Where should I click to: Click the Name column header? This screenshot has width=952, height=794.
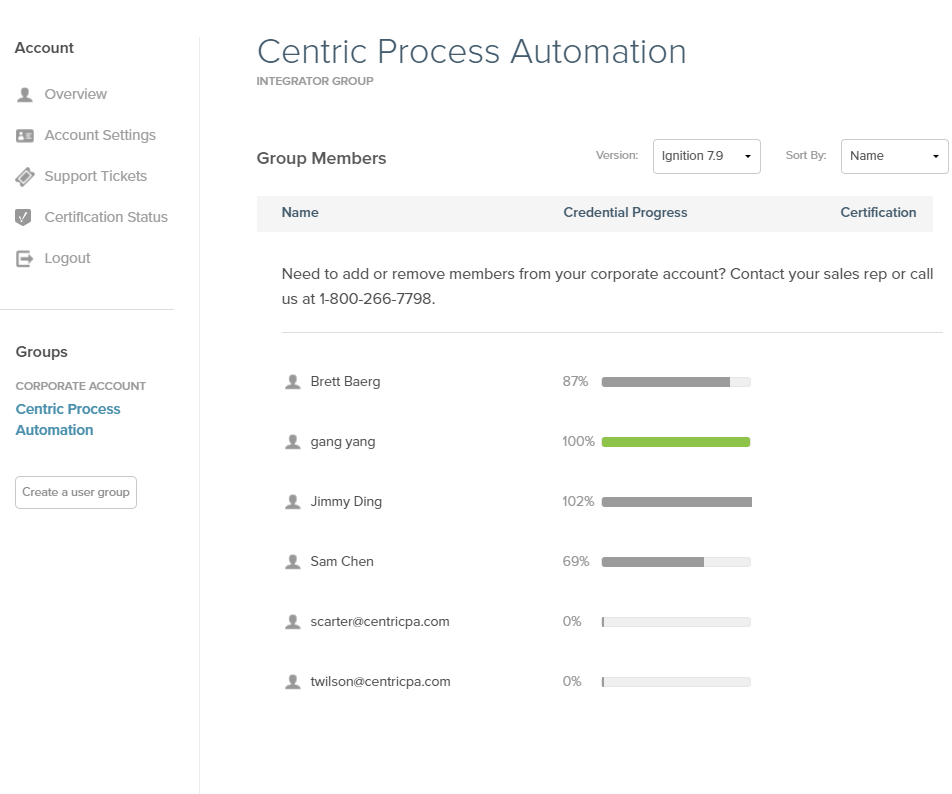300,212
